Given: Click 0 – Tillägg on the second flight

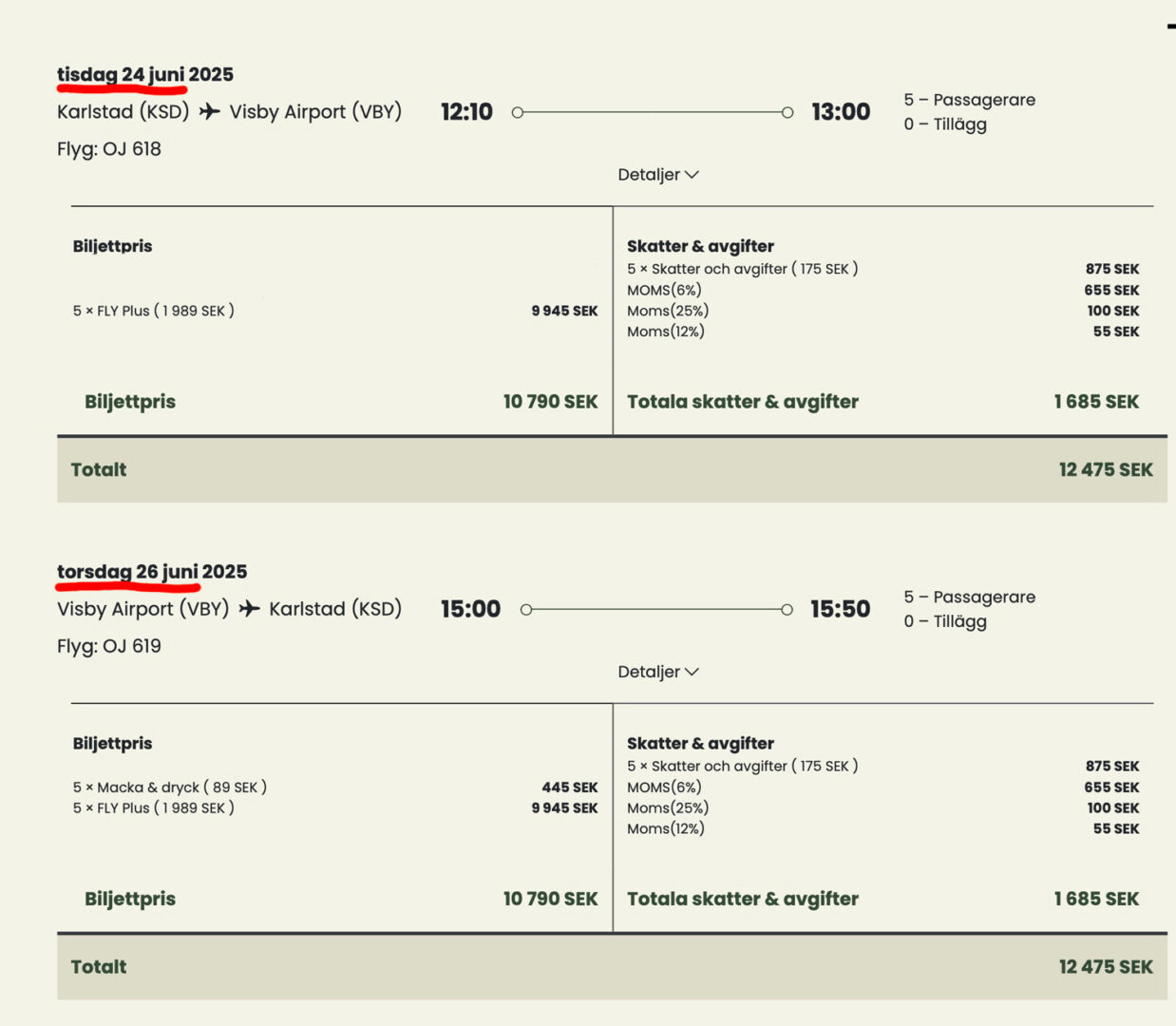Looking at the screenshot, I should (x=945, y=621).
